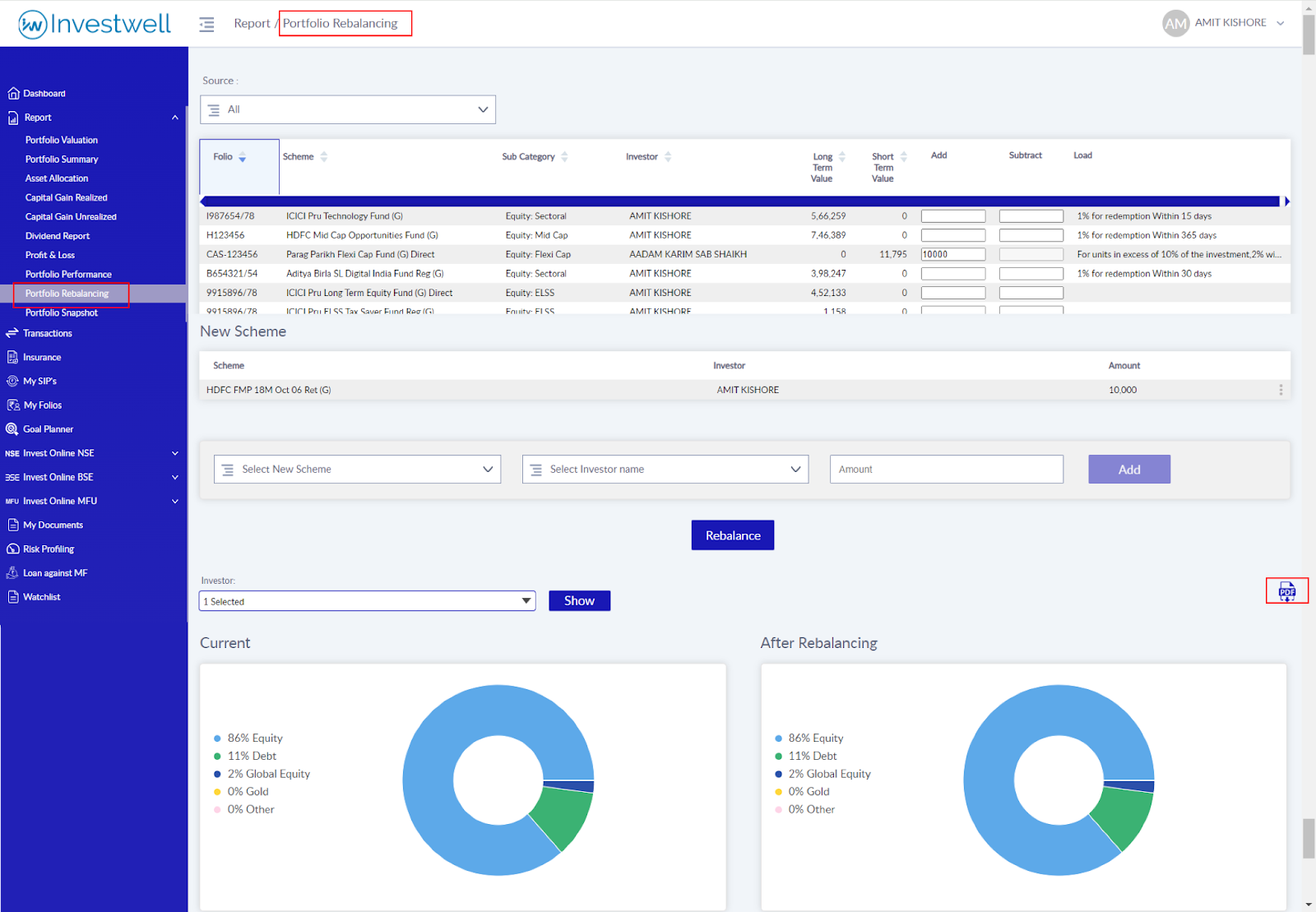1316x912 pixels.
Task: Click the Goal Planner icon
Action: 12,428
